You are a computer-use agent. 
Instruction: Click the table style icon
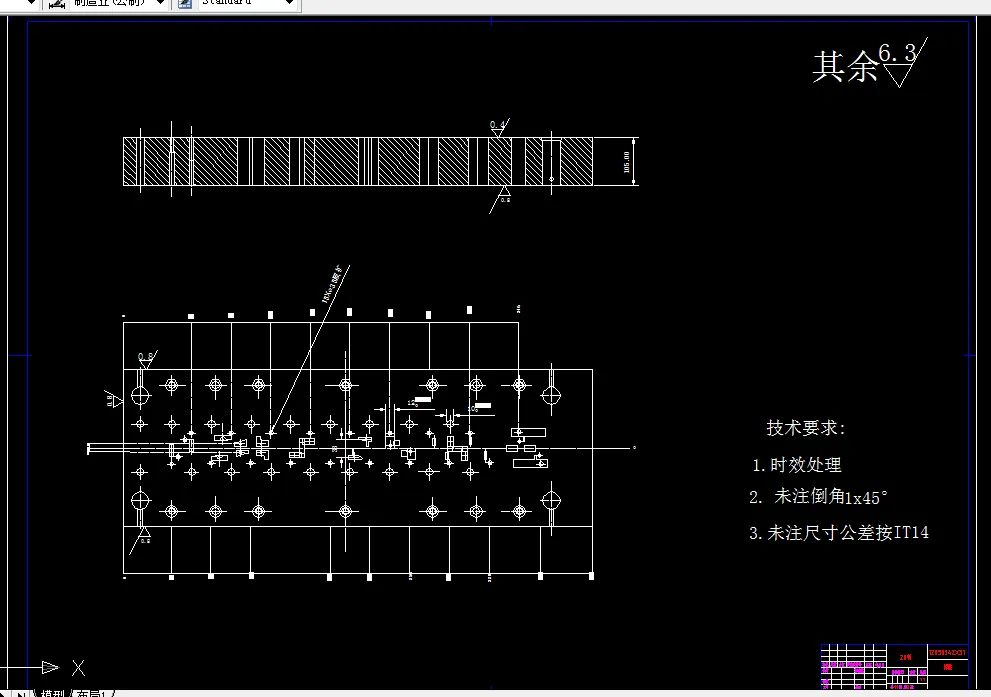(x=185, y=3)
